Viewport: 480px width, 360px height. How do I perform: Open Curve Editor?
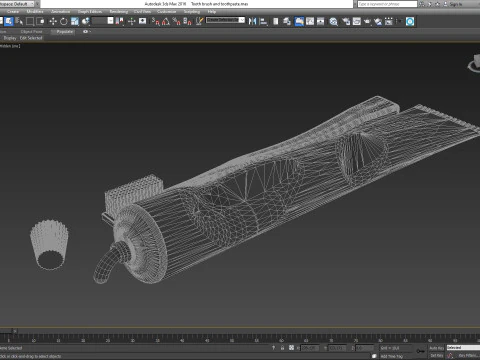coord(310,21)
